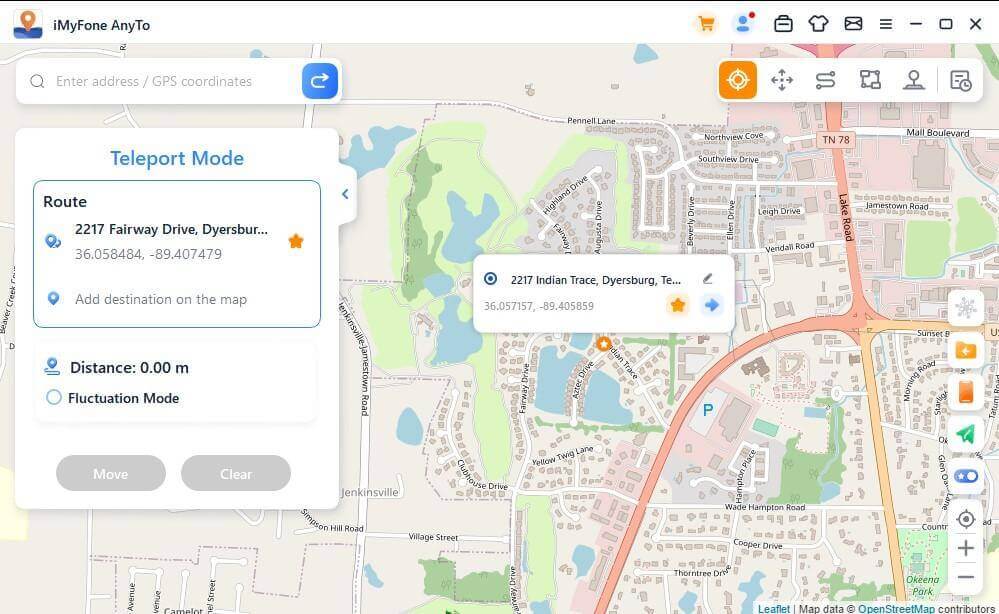Open the T-shirt skins icon
The width and height of the screenshot is (999, 614).
818,24
